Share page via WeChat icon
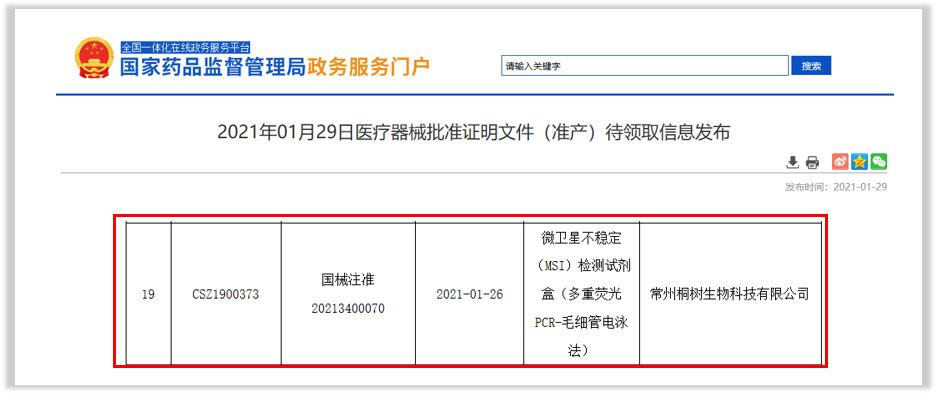 (878, 161)
